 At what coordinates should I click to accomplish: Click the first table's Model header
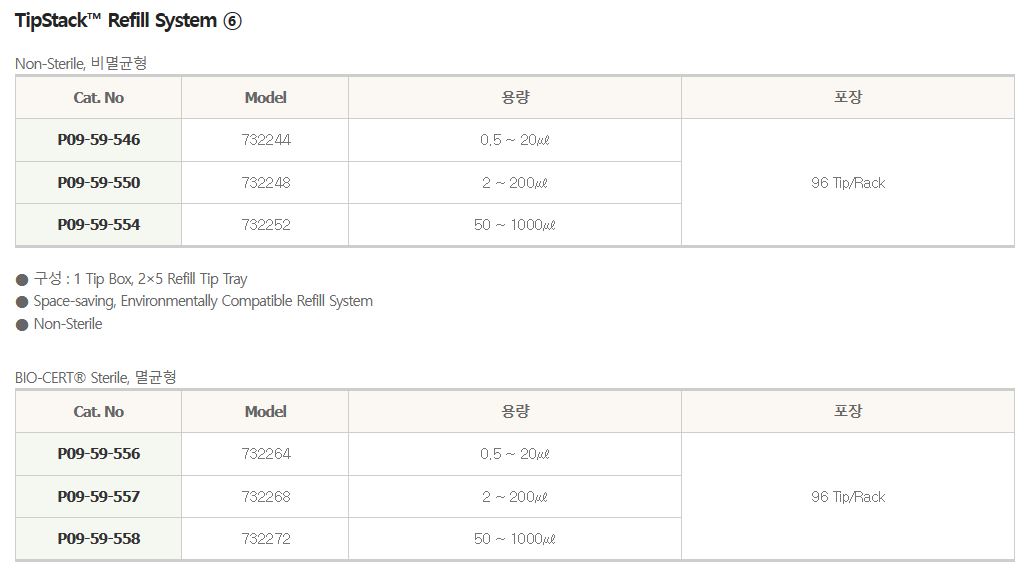266,98
